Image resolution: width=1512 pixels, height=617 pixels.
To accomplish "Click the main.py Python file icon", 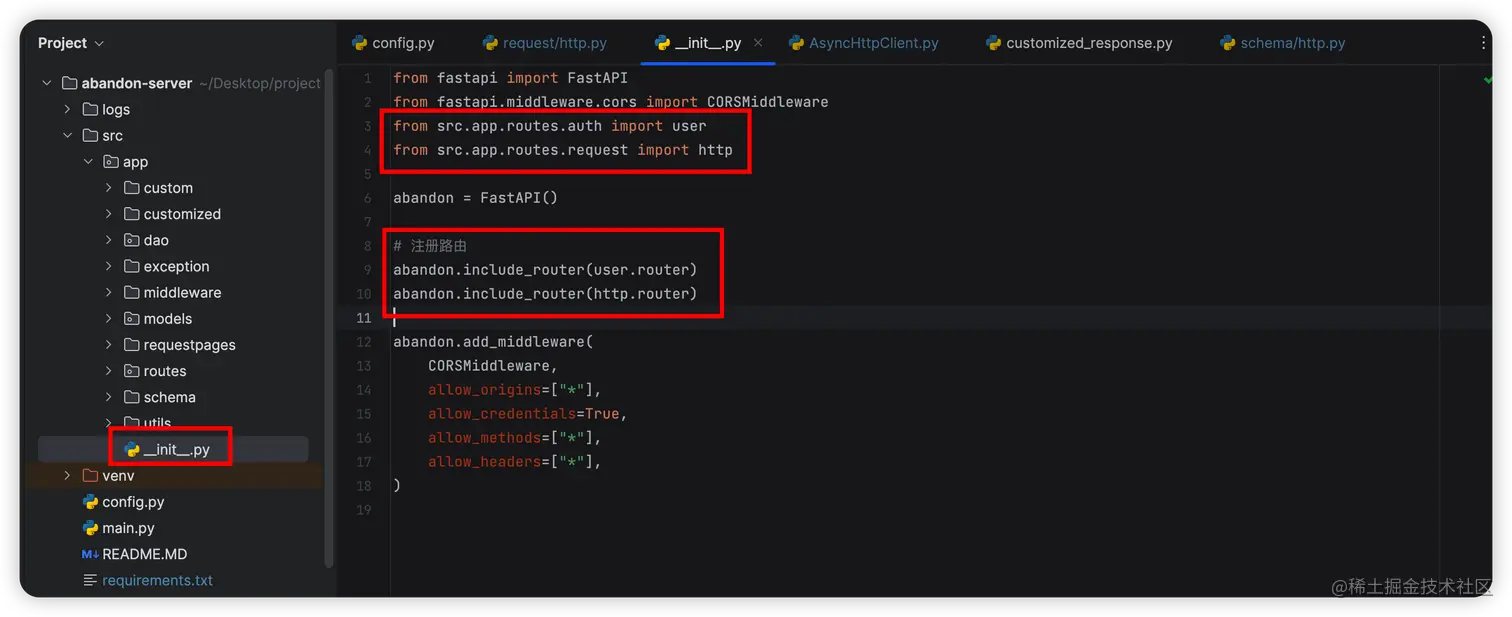I will coord(90,527).
